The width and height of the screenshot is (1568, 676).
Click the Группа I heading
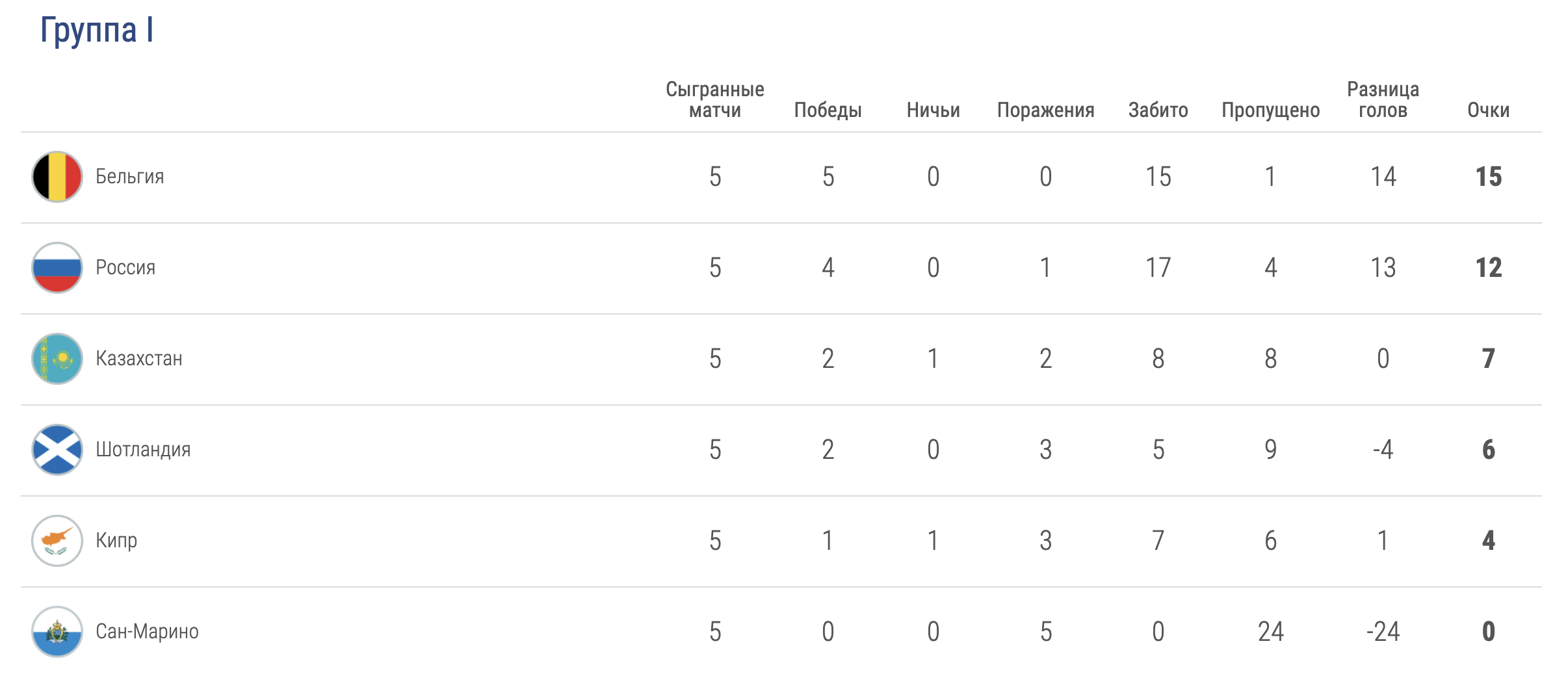97,30
